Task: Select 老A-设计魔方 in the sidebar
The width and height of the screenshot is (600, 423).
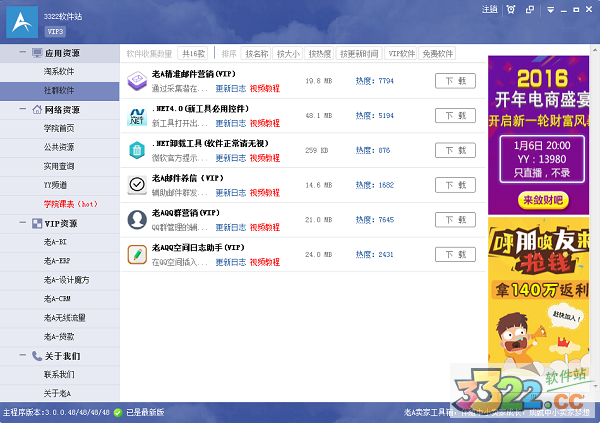Action: tap(60, 280)
